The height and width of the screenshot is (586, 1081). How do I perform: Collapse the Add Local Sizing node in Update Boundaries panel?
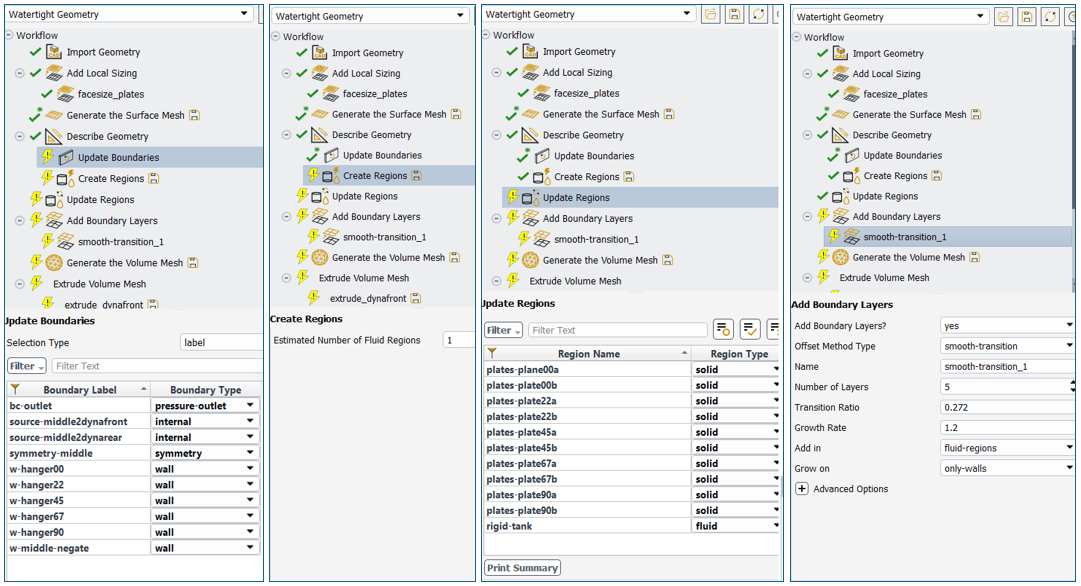tap(19, 73)
